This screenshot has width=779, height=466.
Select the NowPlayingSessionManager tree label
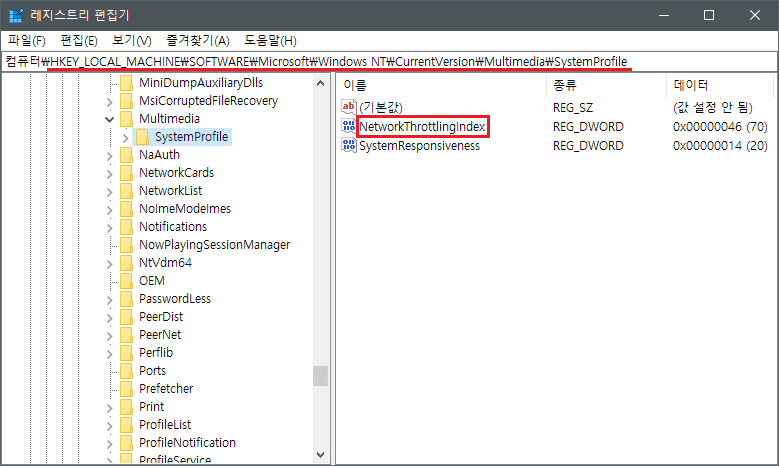pyautogui.click(x=215, y=245)
